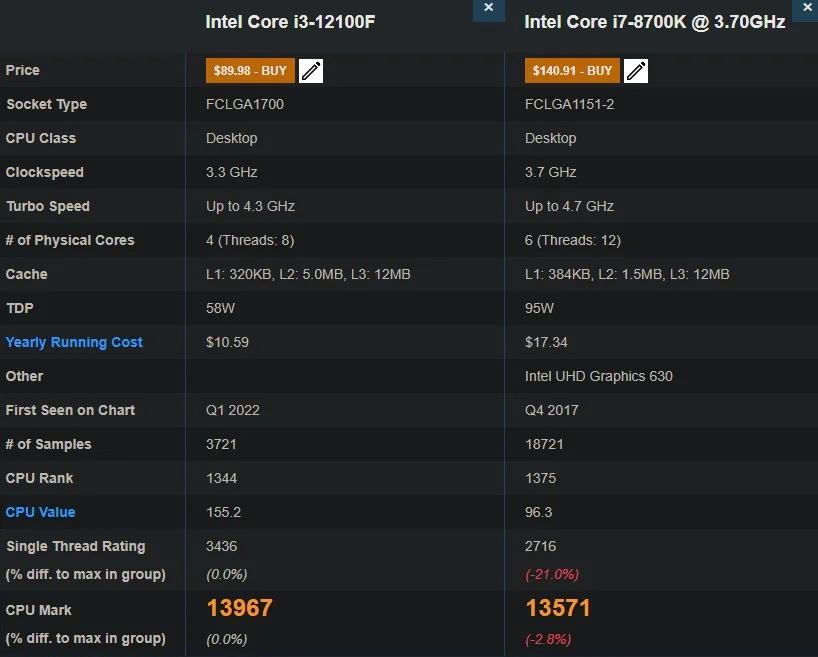Click the (-21.0%) difference value
Viewport: 818px width, 657px height.
tap(552, 575)
